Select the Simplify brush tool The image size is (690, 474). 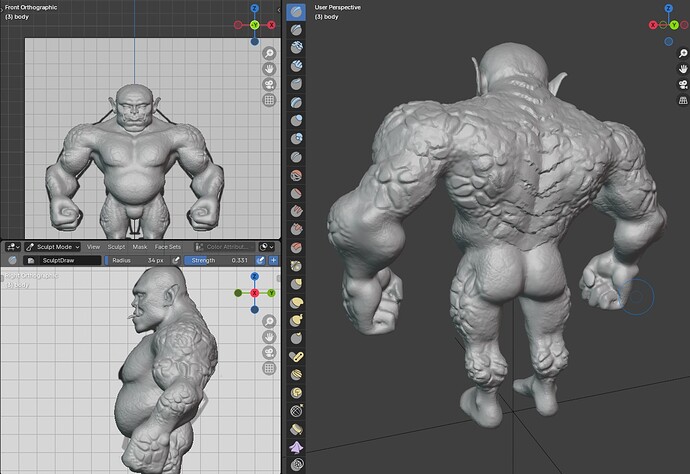296,464
